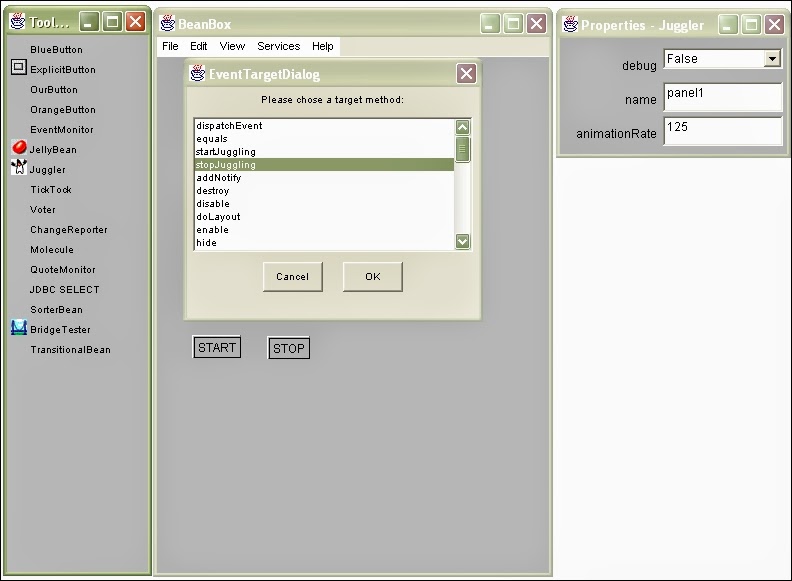Minimize the Properties - Juggler window
This screenshot has height=581, width=792.
click(x=727, y=24)
